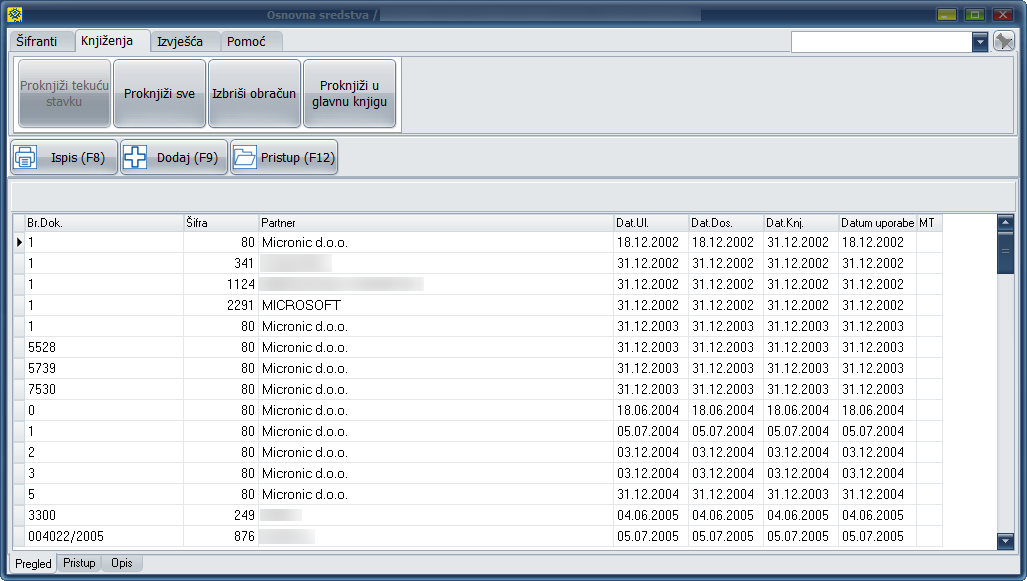Click the folder icon on Pristup (F12)
The image size is (1027, 581).
tap(245, 158)
